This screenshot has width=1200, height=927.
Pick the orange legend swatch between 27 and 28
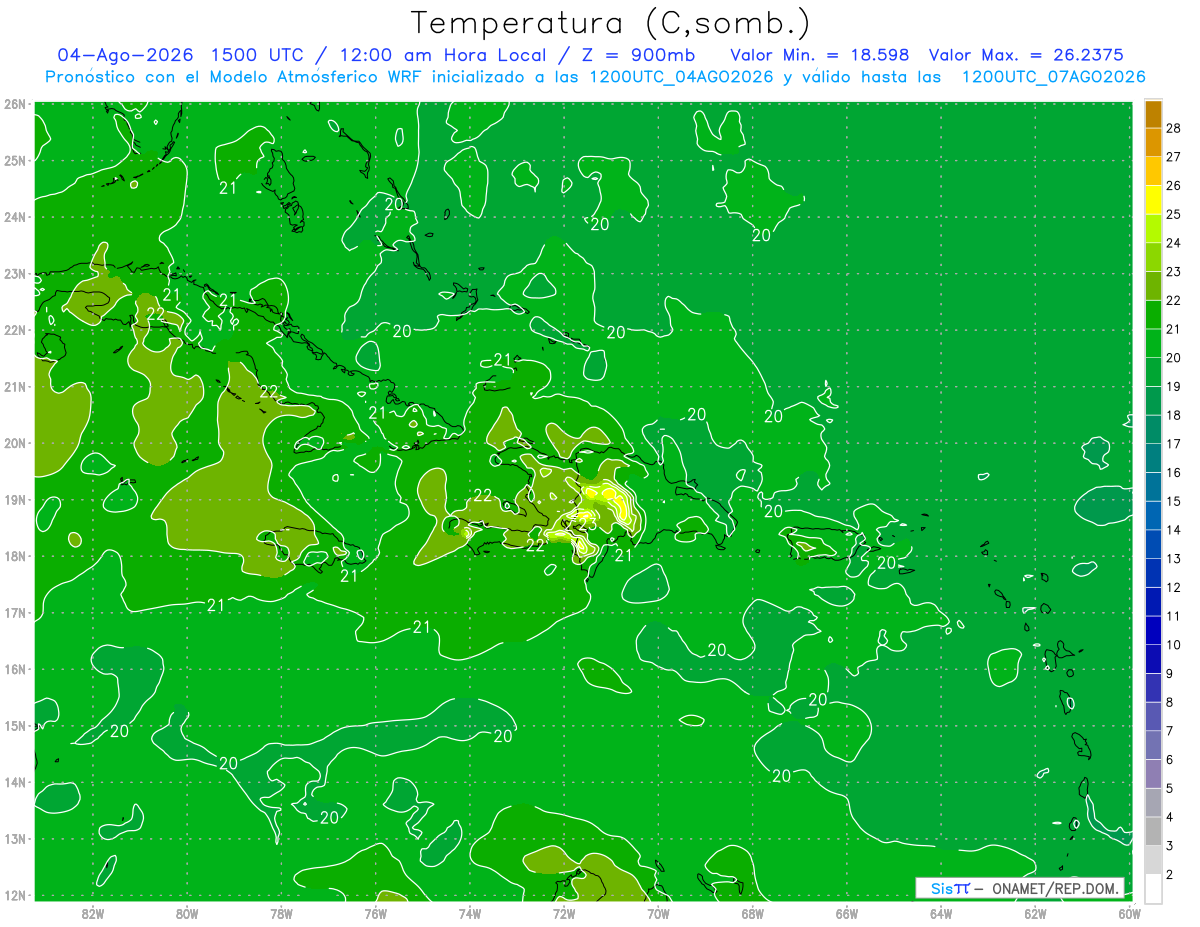[x=1153, y=143]
